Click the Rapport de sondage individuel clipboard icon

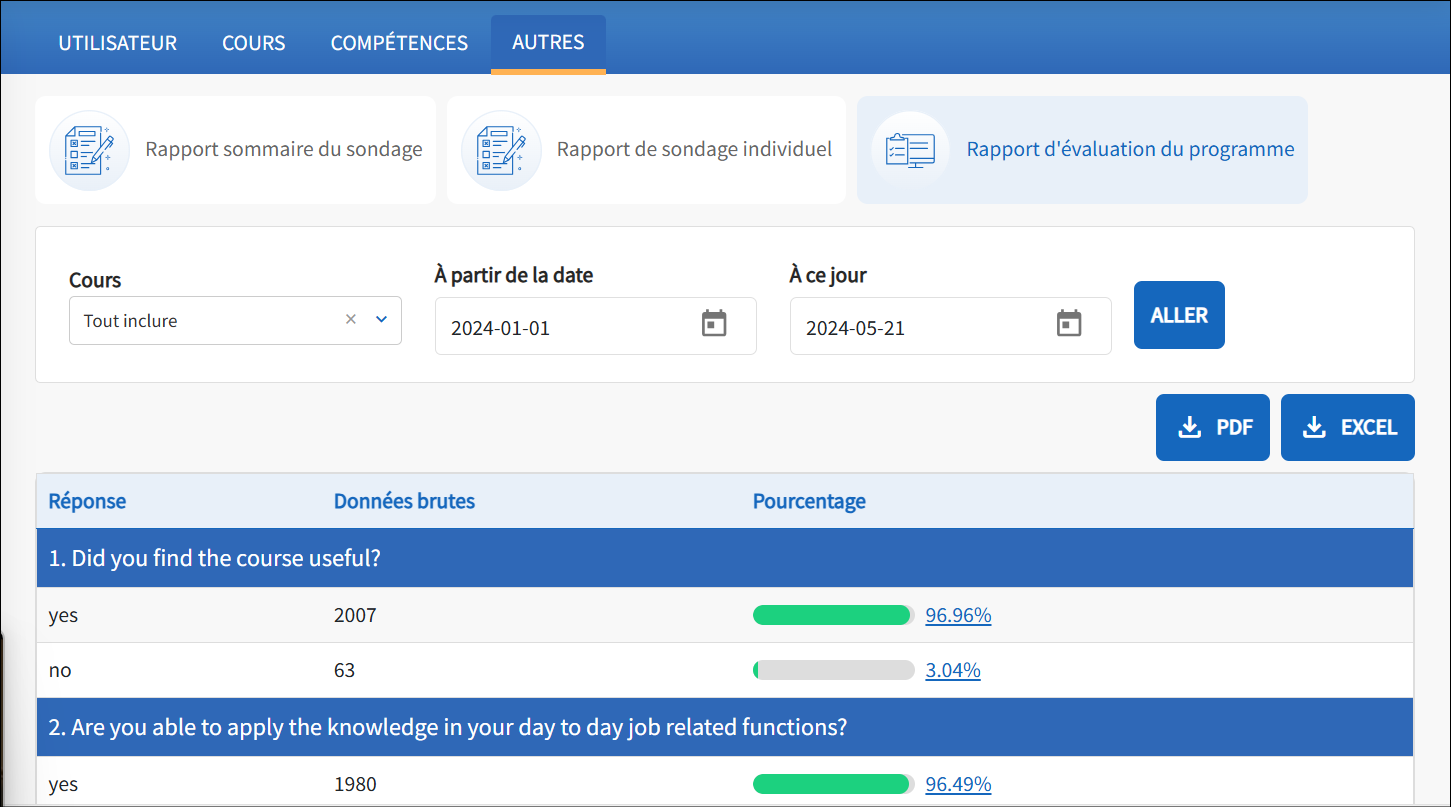point(501,149)
